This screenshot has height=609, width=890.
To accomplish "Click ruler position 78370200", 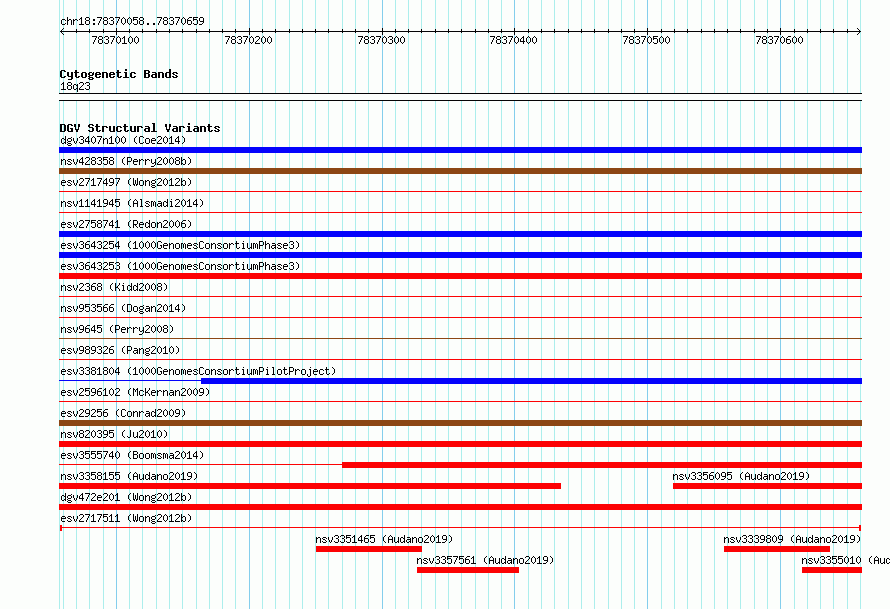I will point(249,40).
